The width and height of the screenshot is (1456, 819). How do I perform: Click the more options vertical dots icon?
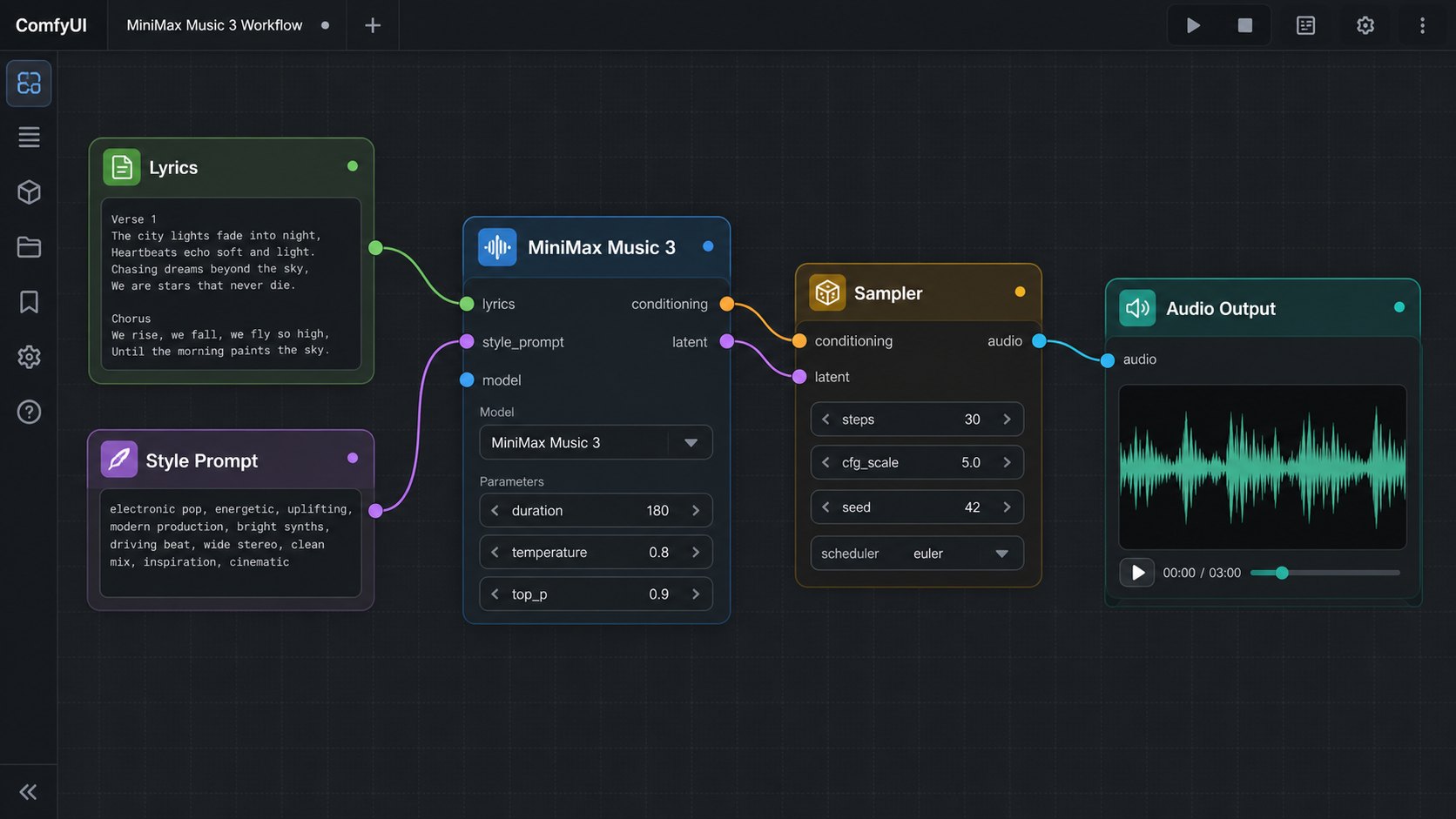pos(1422,25)
